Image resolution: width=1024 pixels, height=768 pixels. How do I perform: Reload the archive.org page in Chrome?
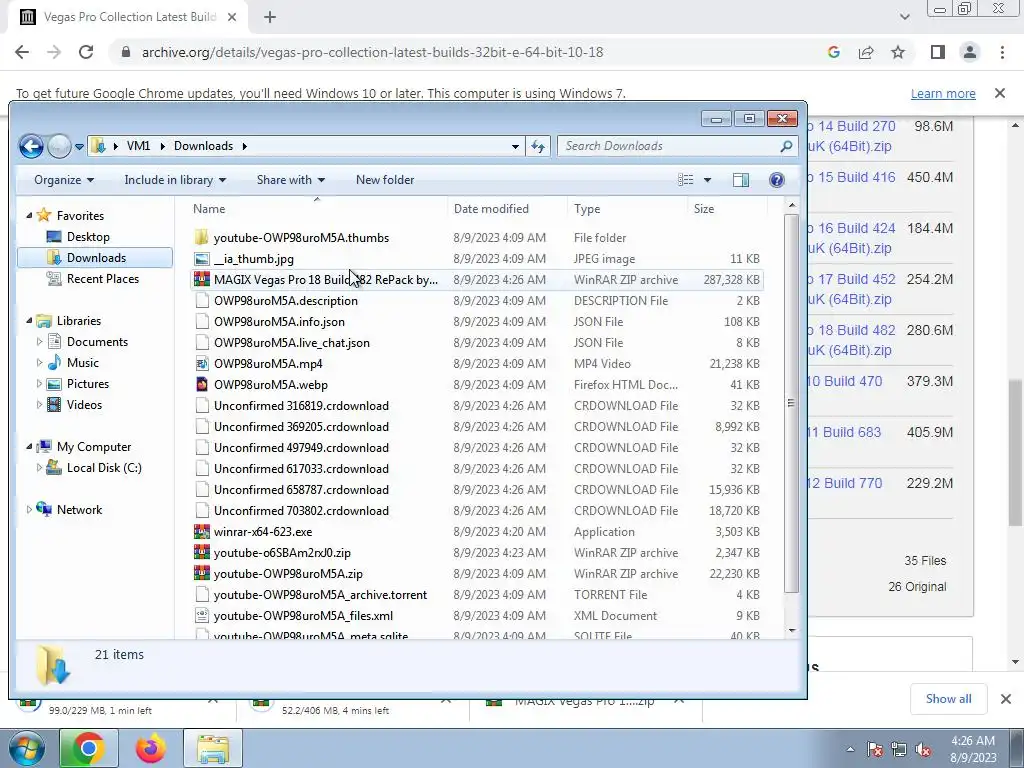click(x=86, y=52)
